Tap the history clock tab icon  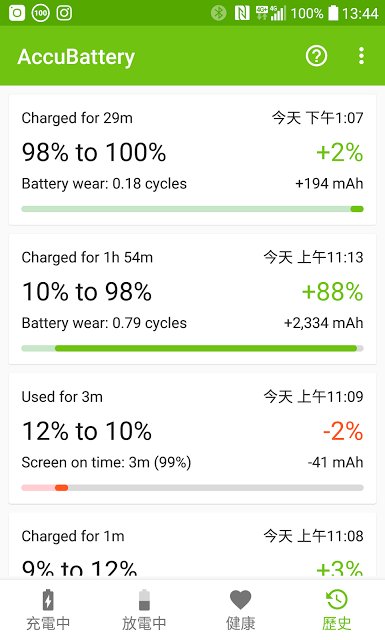tap(337, 600)
